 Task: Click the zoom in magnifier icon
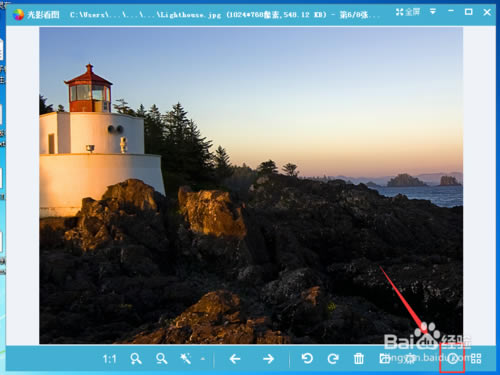136,359
